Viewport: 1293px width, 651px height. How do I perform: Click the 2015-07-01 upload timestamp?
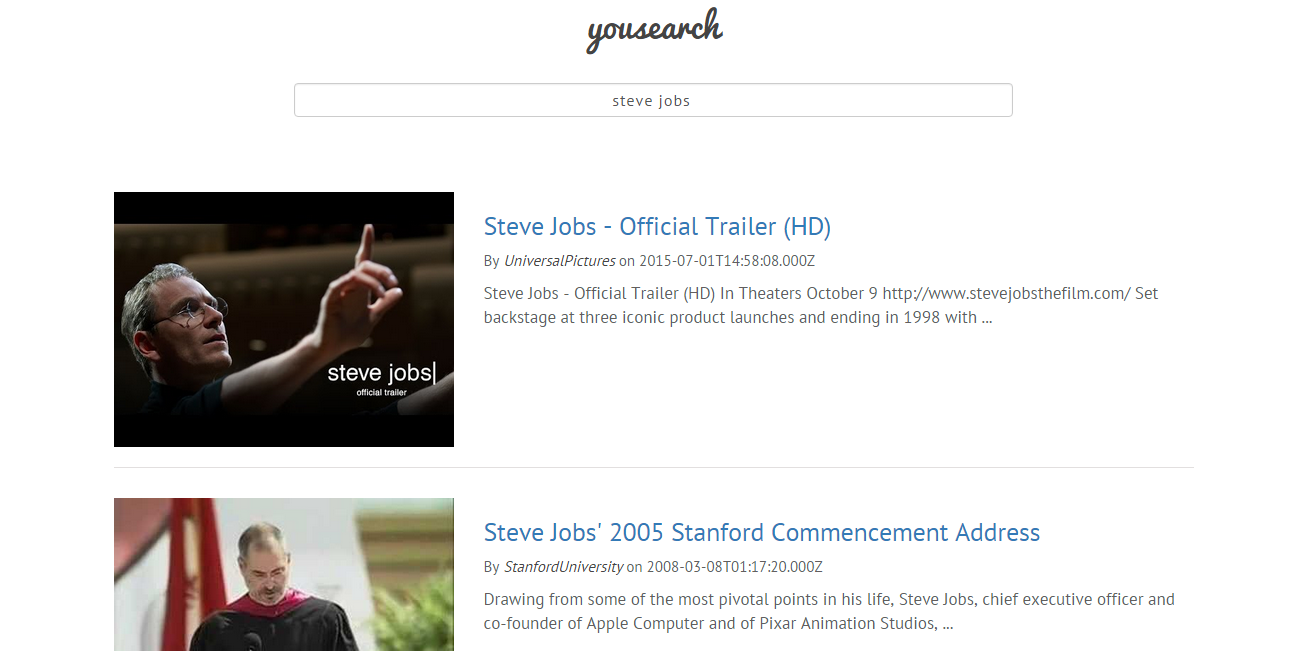727,261
